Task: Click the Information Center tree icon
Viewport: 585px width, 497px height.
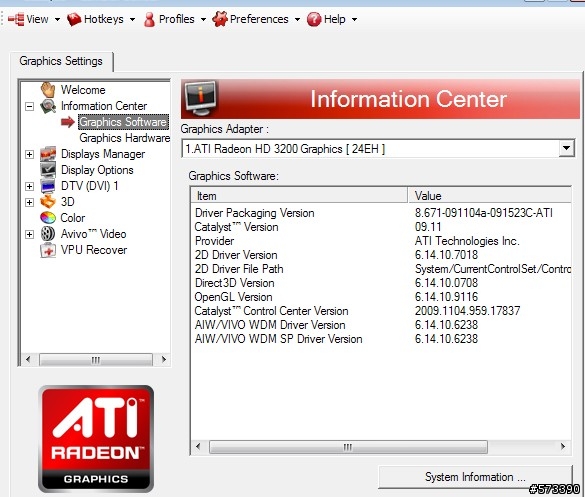Action: pyautogui.click(x=48, y=106)
